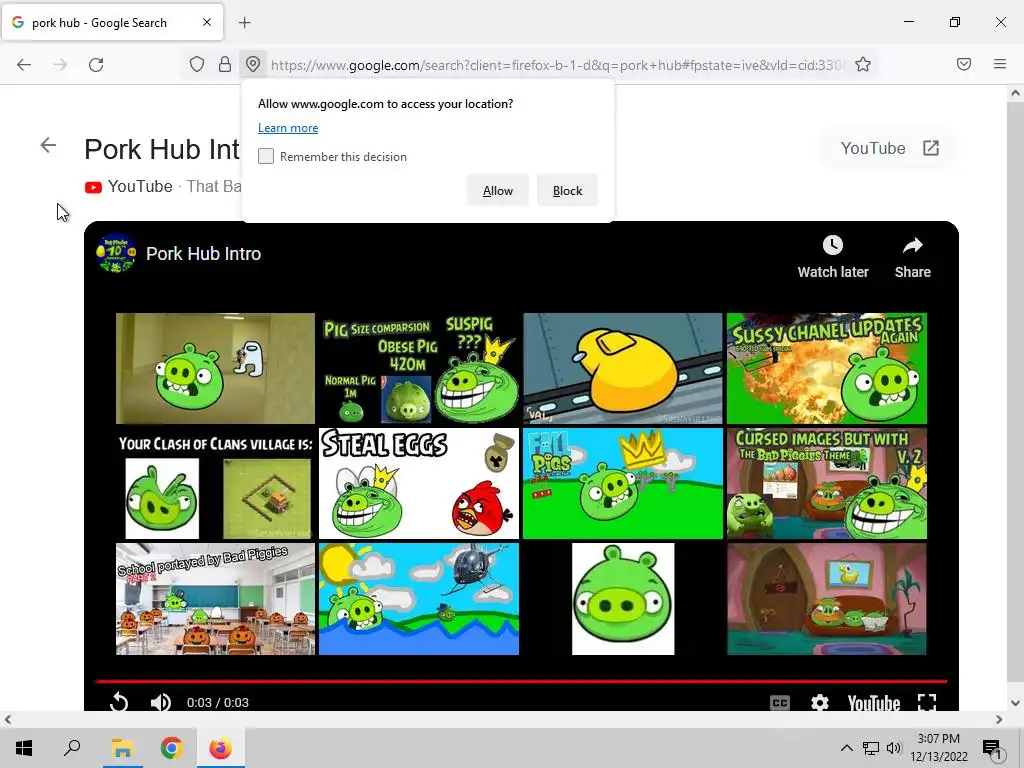Viewport: 1024px width, 768px height.
Task: Select the pork hub - Google Search tab
Action: pyautogui.click(x=112, y=22)
